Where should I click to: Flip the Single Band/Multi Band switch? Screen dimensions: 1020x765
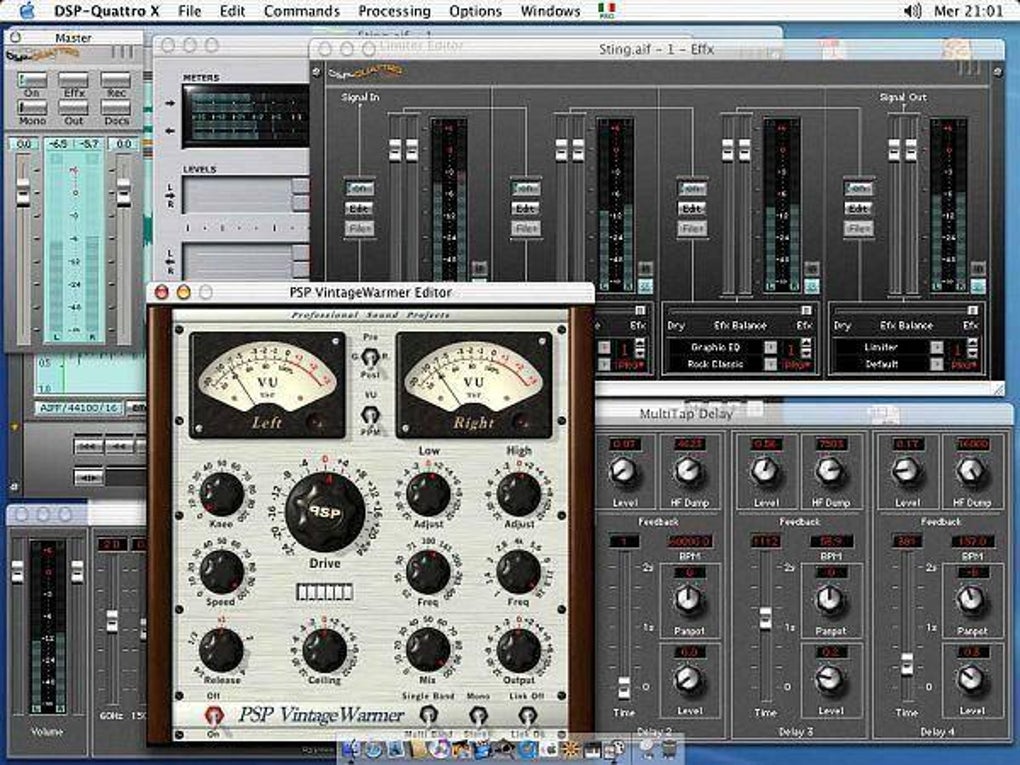[427, 715]
